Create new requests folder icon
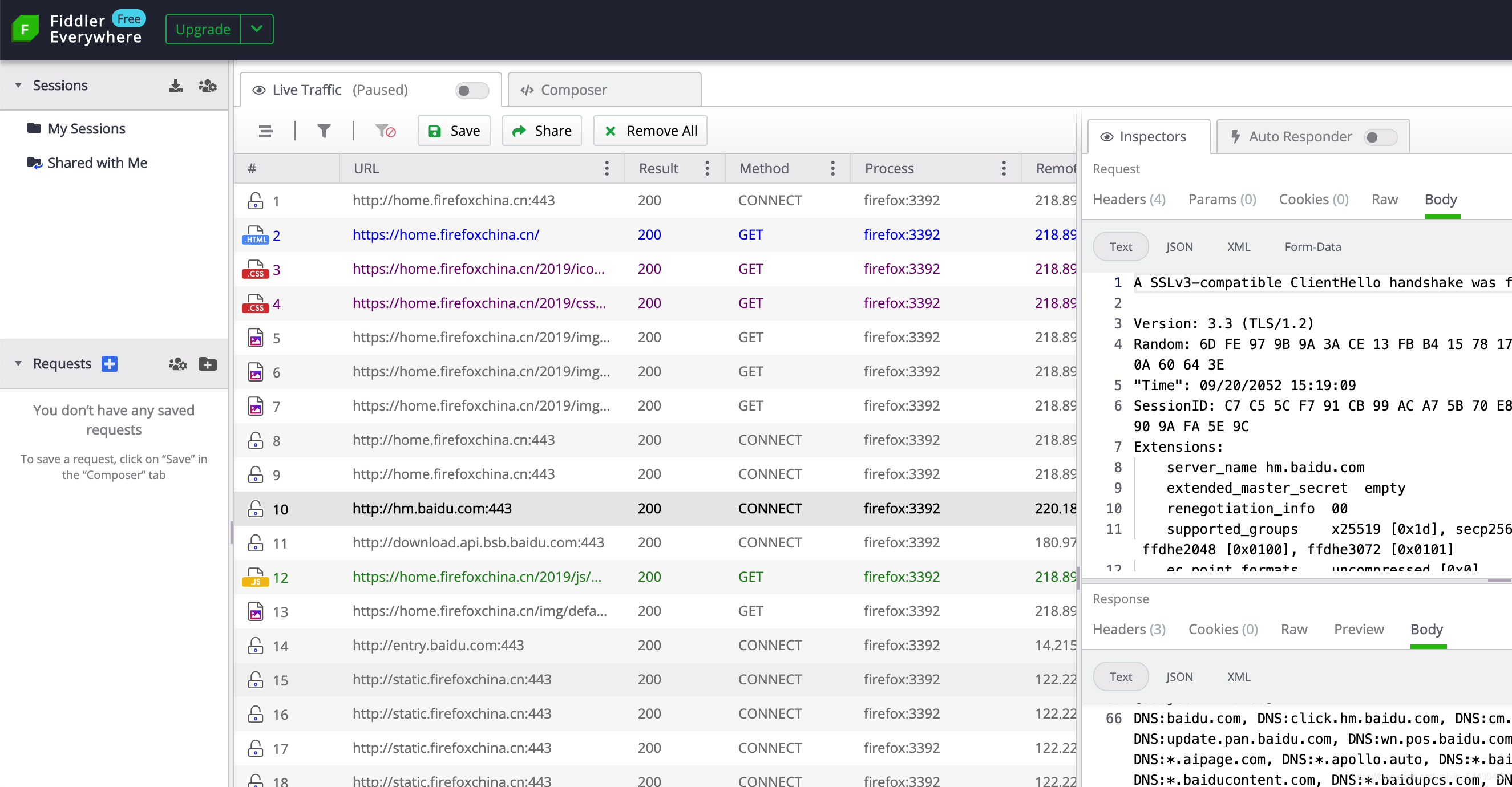 coord(207,364)
